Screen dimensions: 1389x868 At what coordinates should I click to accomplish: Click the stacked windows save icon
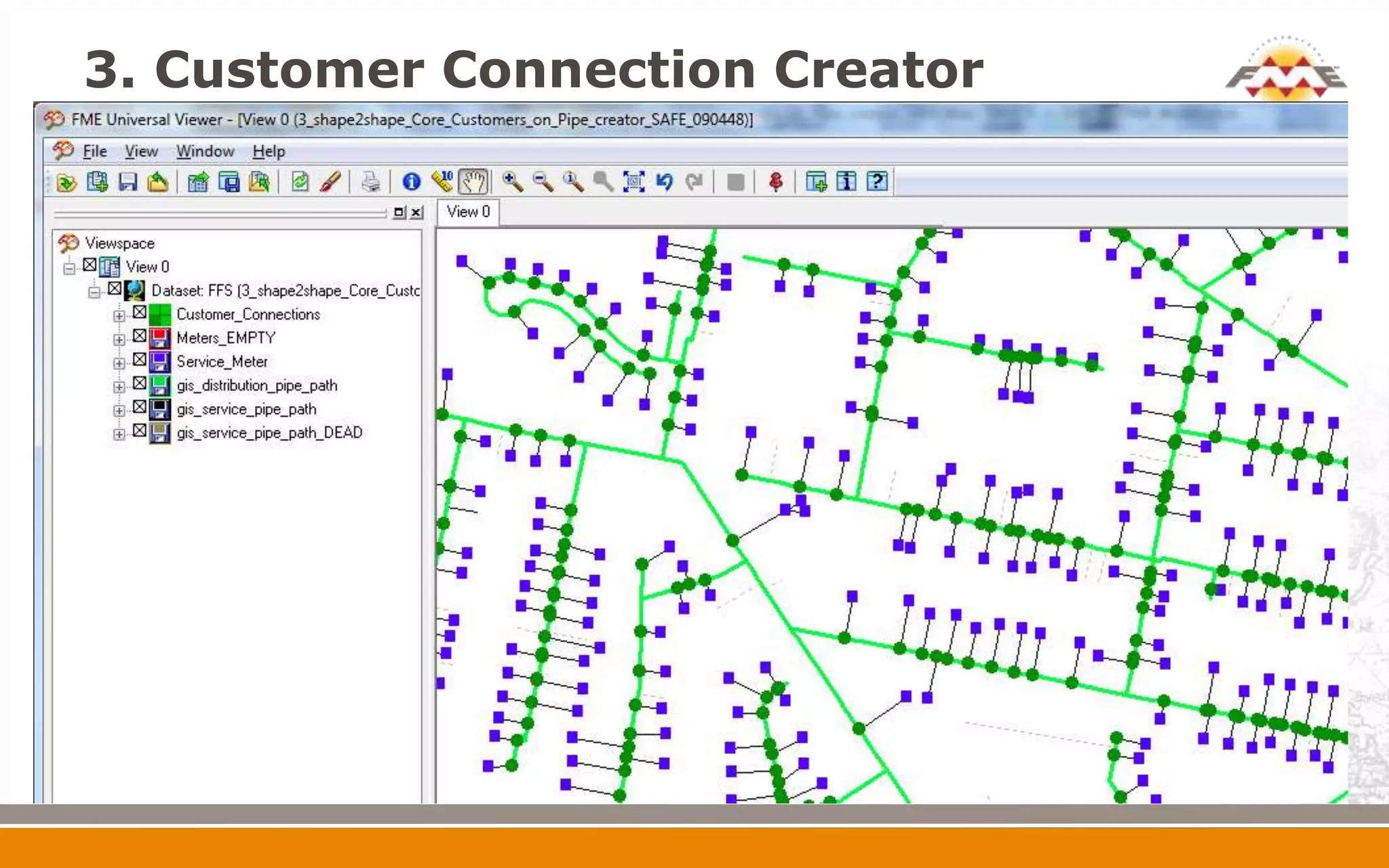[x=229, y=182]
